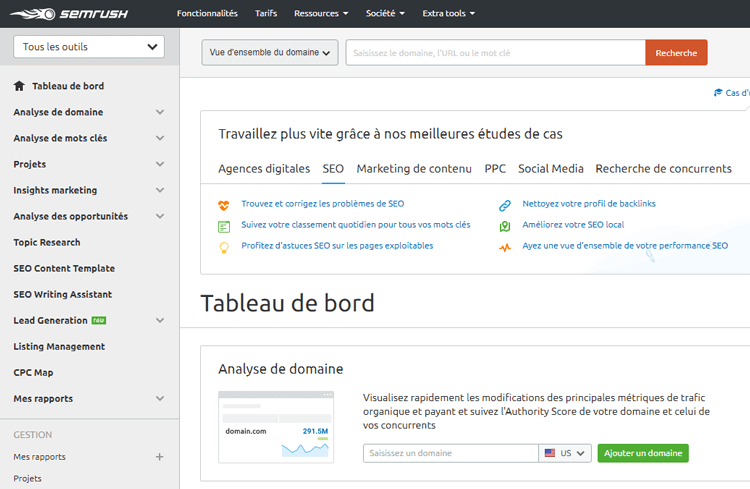
Task: Expand the Lead Generation section
Action: point(160,321)
